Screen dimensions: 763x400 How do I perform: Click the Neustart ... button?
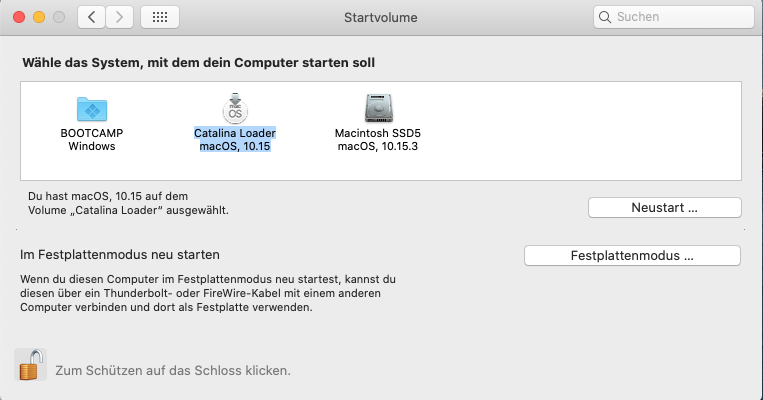665,208
